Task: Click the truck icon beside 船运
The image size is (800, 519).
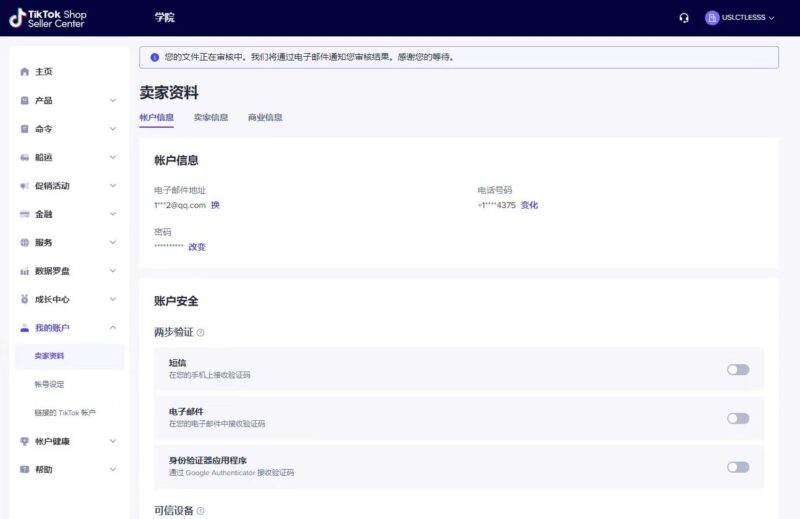Action: coord(24,157)
